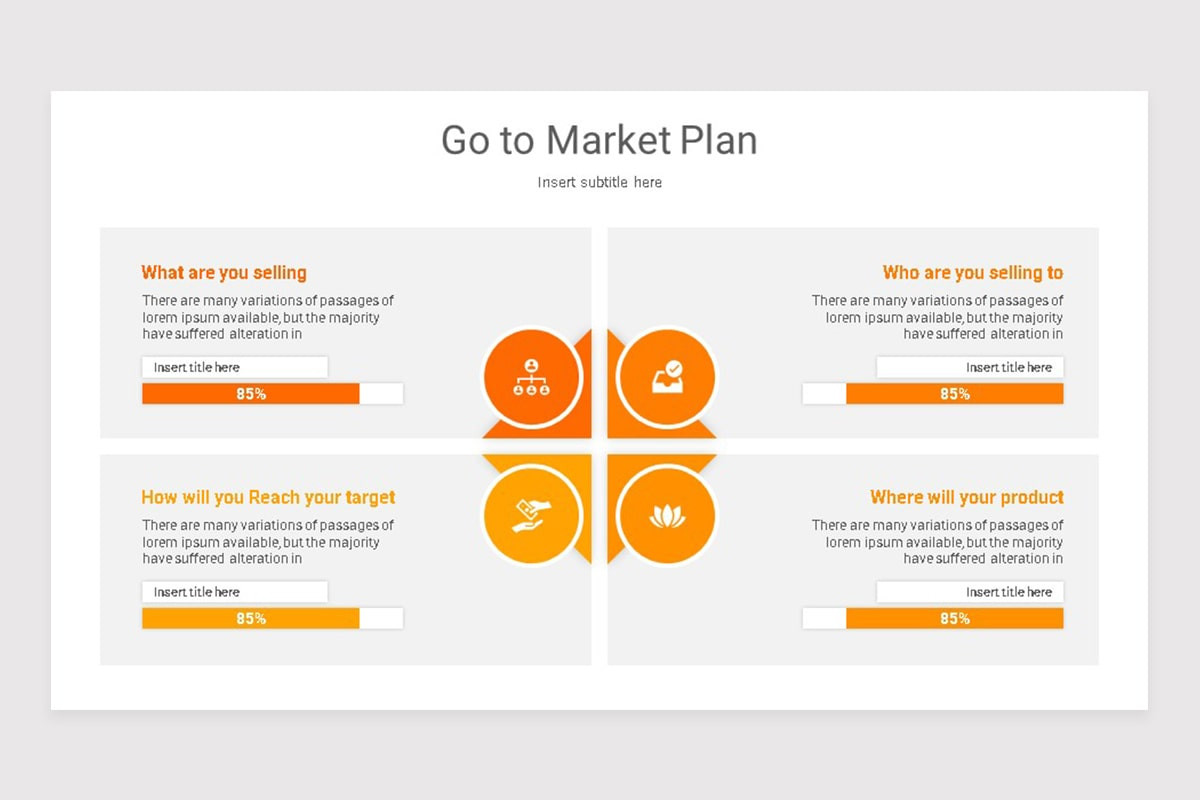Select the 'Where will your product' heading
This screenshot has width=1200, height=800.
967,497
